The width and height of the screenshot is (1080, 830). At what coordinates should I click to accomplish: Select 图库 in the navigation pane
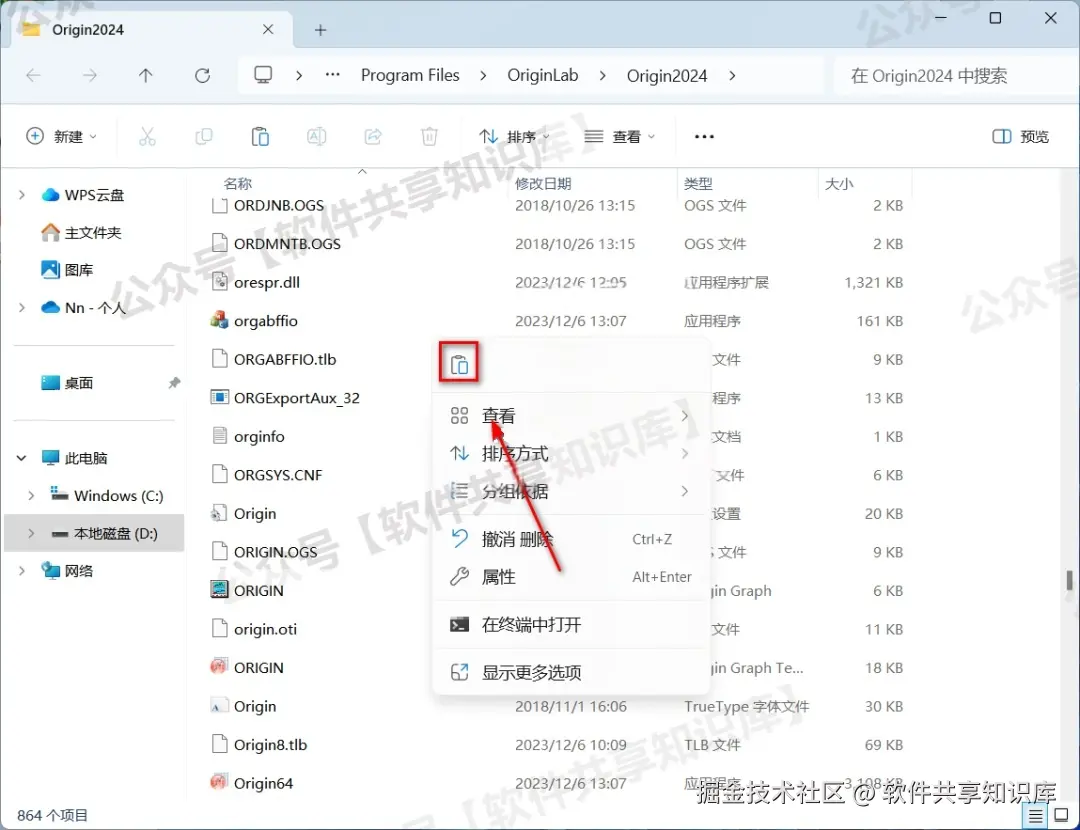coord(67,269)
